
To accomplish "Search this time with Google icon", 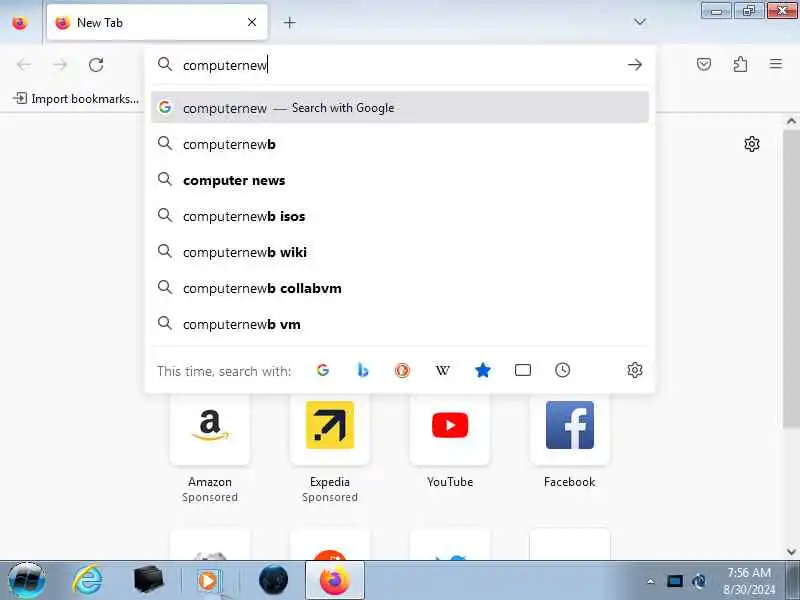I will coord(322,370).
